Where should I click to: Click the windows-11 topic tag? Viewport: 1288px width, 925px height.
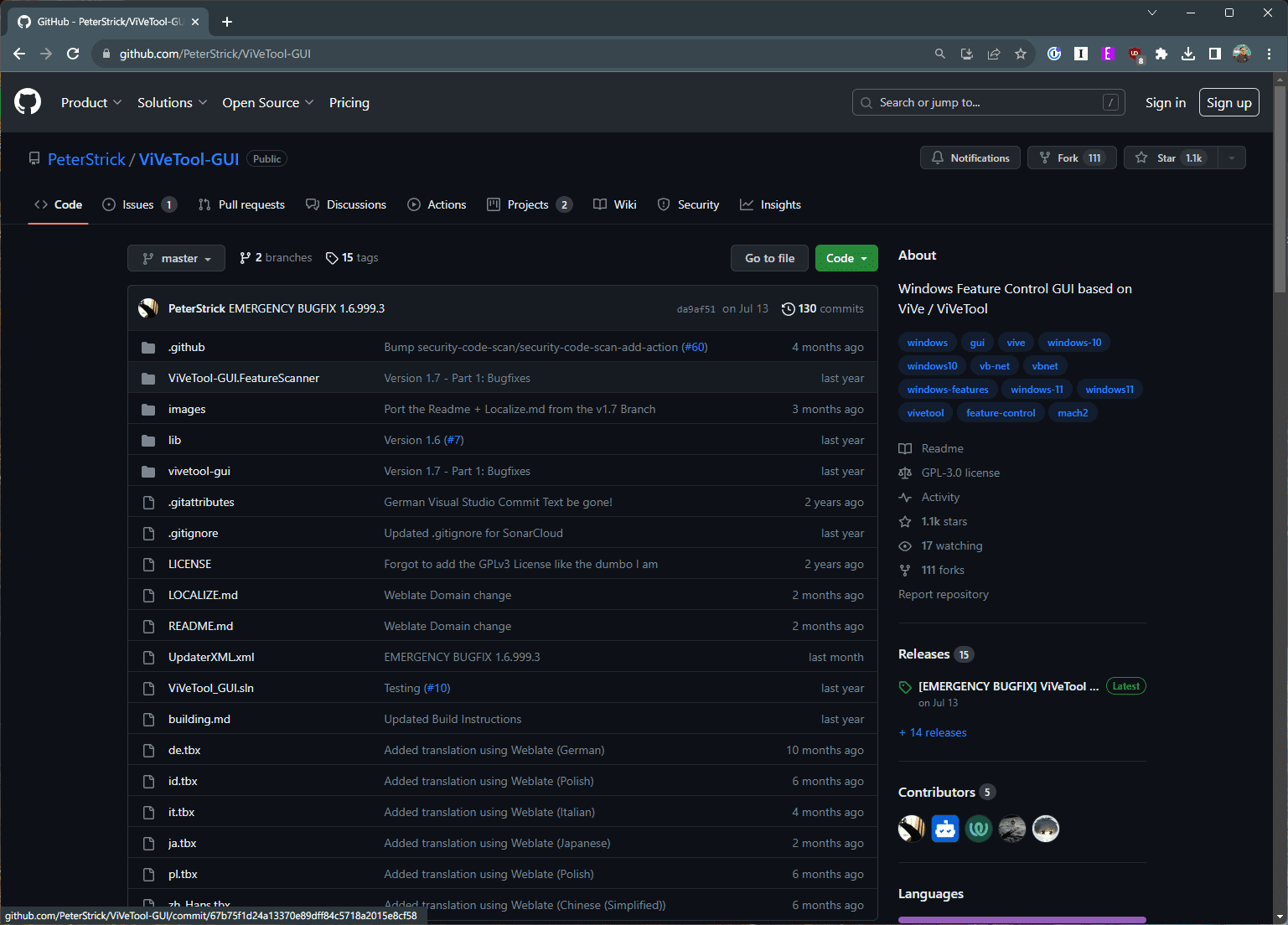1037,389
